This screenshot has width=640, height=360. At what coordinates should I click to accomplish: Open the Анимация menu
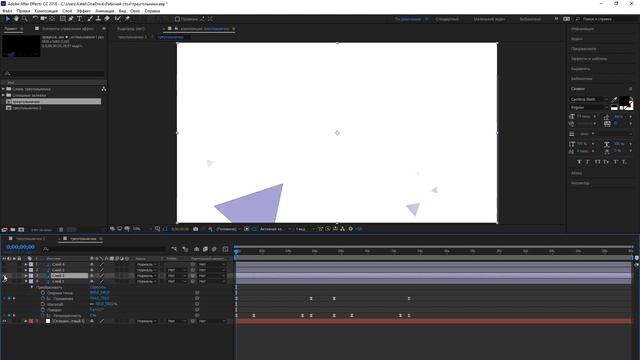click(x=105, y=11)
